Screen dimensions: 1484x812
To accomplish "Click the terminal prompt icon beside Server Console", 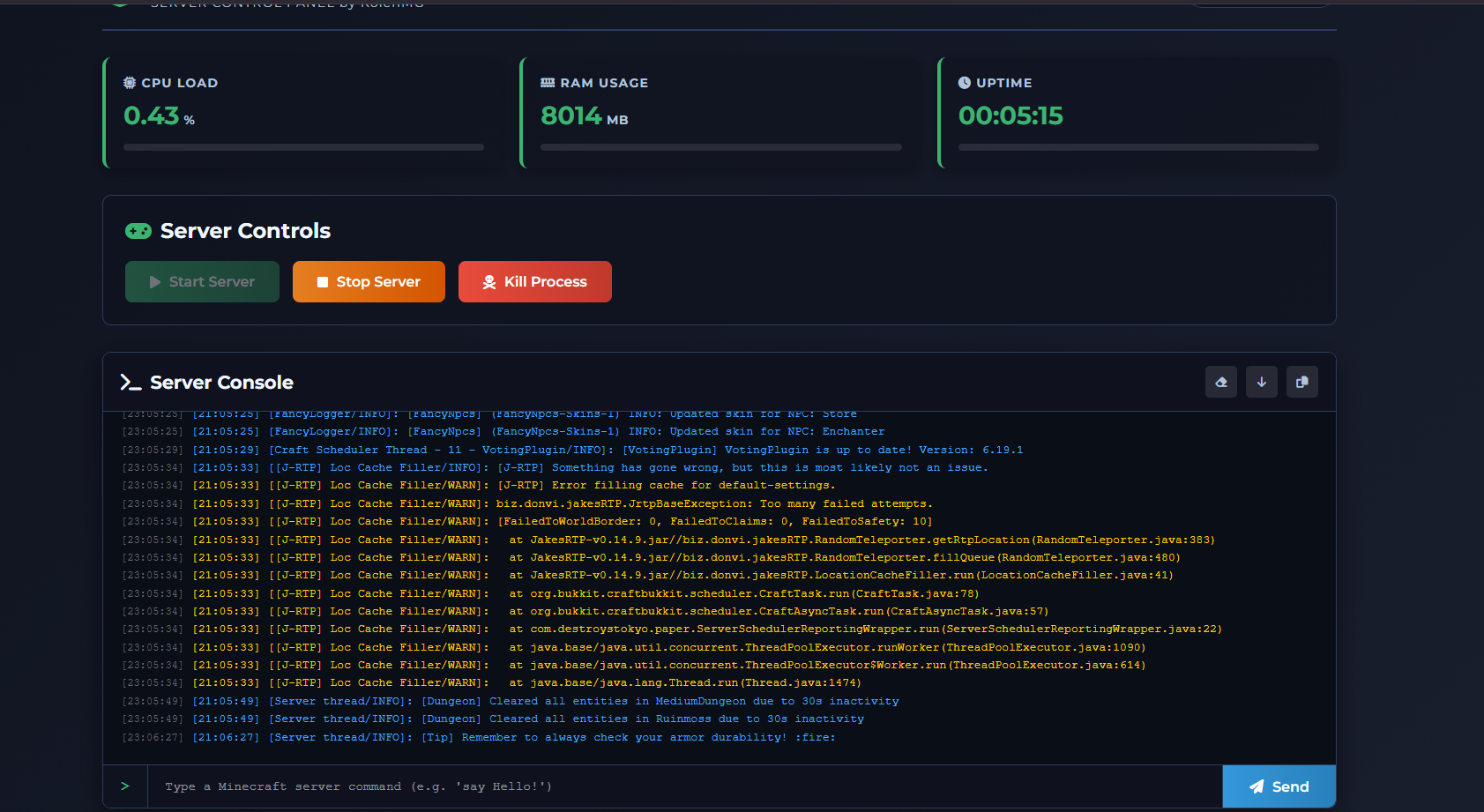I will (131, 383).
